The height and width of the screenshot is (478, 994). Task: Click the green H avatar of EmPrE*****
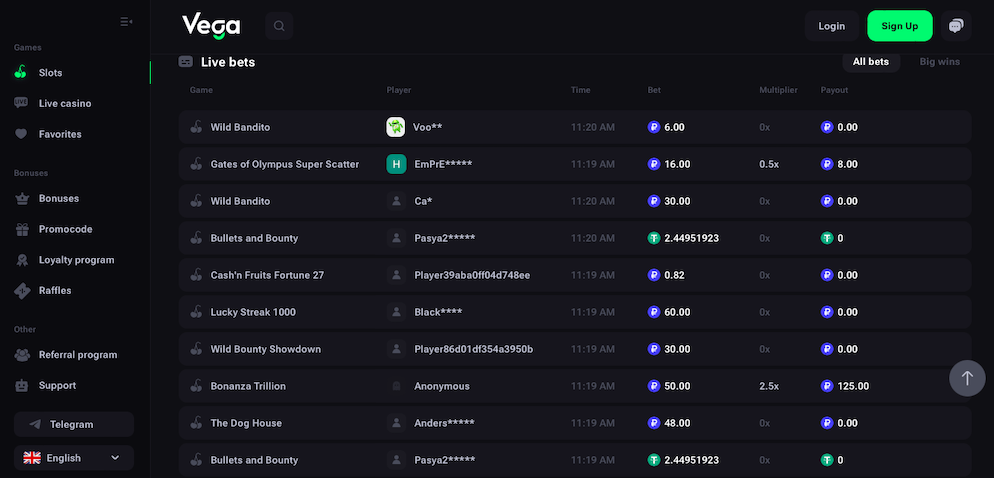coord(396,164)
